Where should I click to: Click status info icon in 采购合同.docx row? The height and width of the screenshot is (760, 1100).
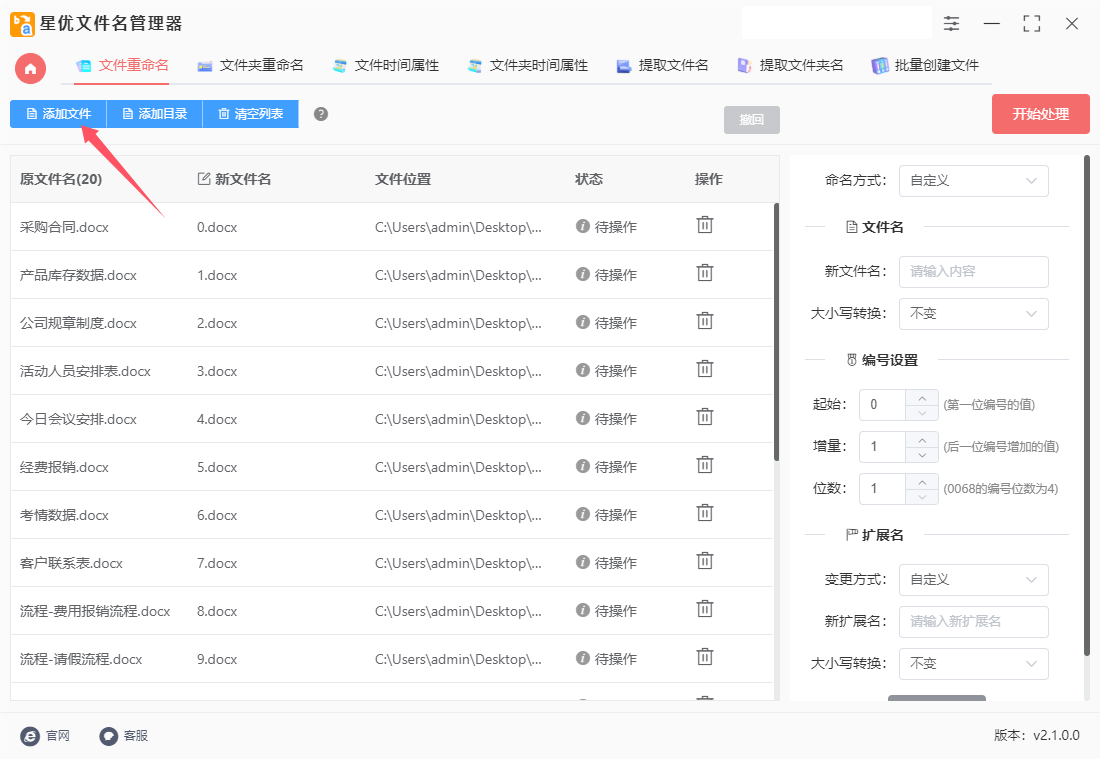click(582, 226)
